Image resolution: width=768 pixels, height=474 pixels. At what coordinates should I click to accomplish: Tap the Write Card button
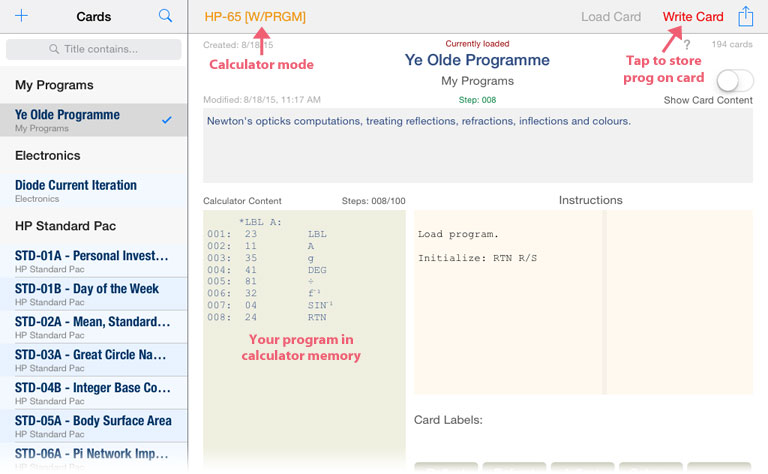coord(693,17)
